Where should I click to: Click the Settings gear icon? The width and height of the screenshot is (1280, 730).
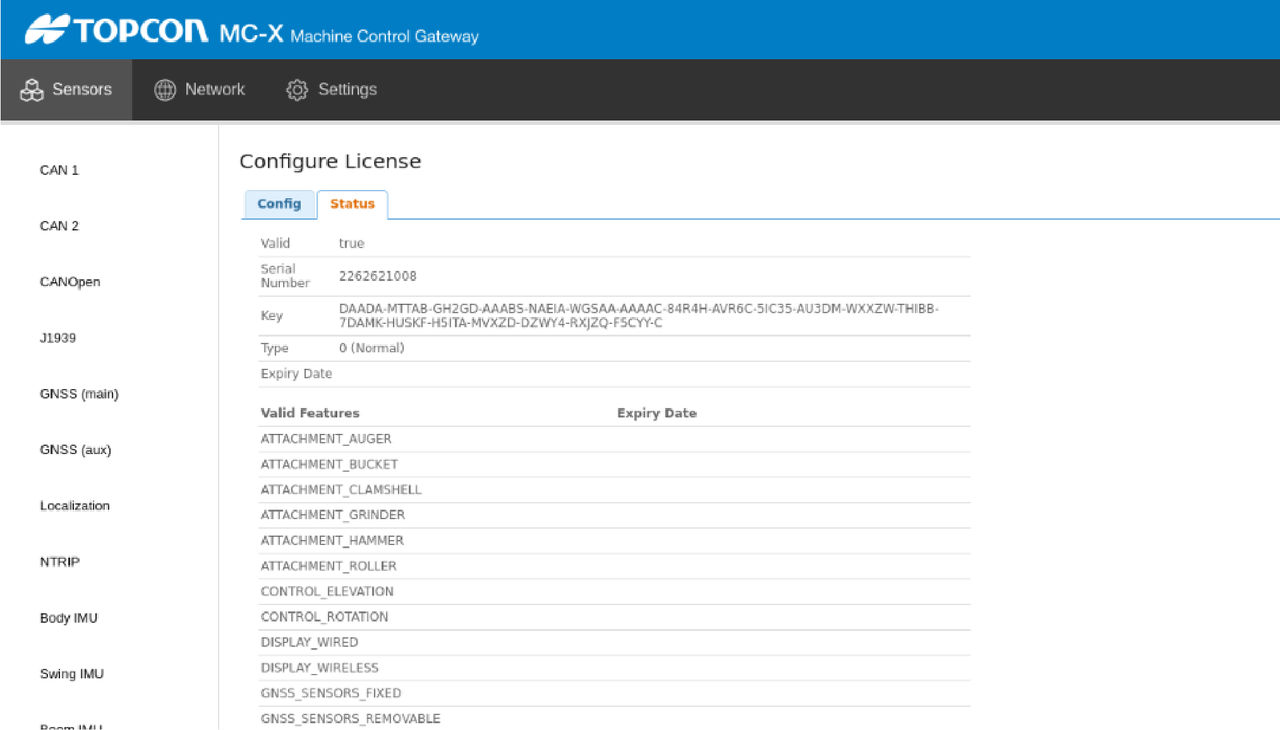click(x=297, y=90)
